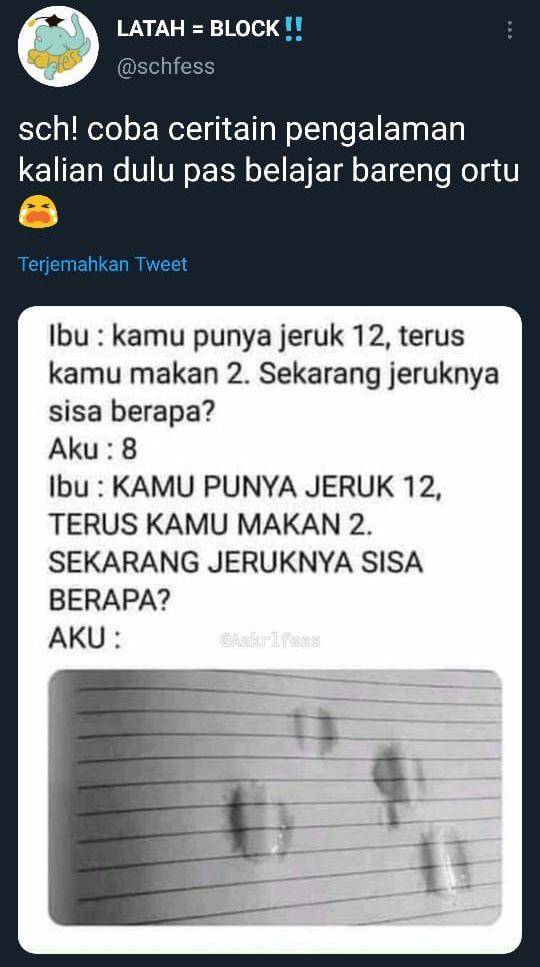
Task: Tap the first line Ibu : kamu punya jeruk
Action: point(256,339)
